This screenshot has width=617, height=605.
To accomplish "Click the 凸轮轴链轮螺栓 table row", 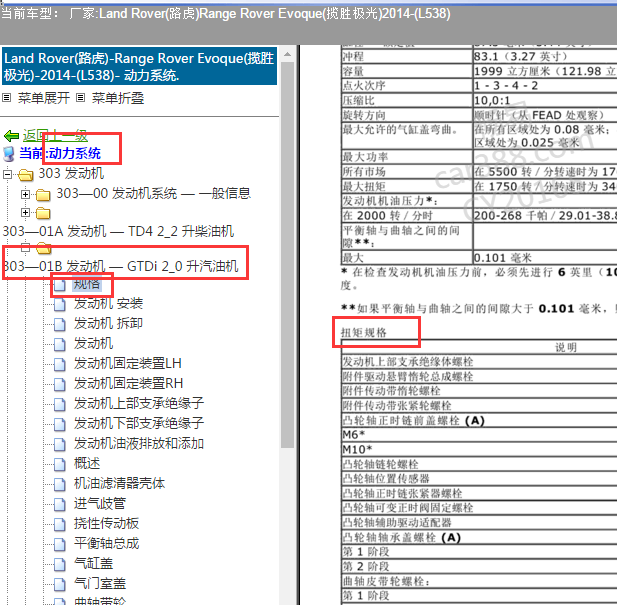I will [479, 464].
